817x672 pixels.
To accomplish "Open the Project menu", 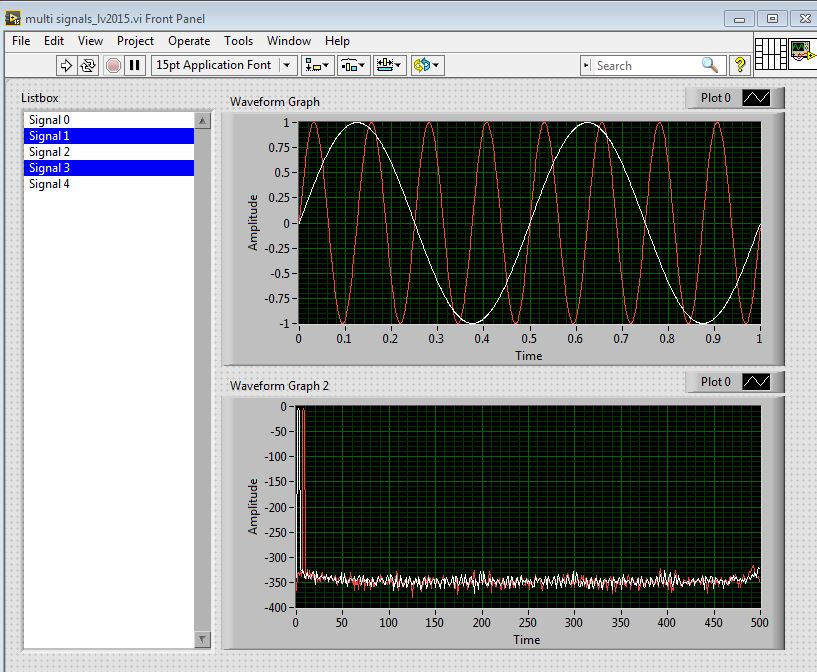I will (x=135, y=41).
